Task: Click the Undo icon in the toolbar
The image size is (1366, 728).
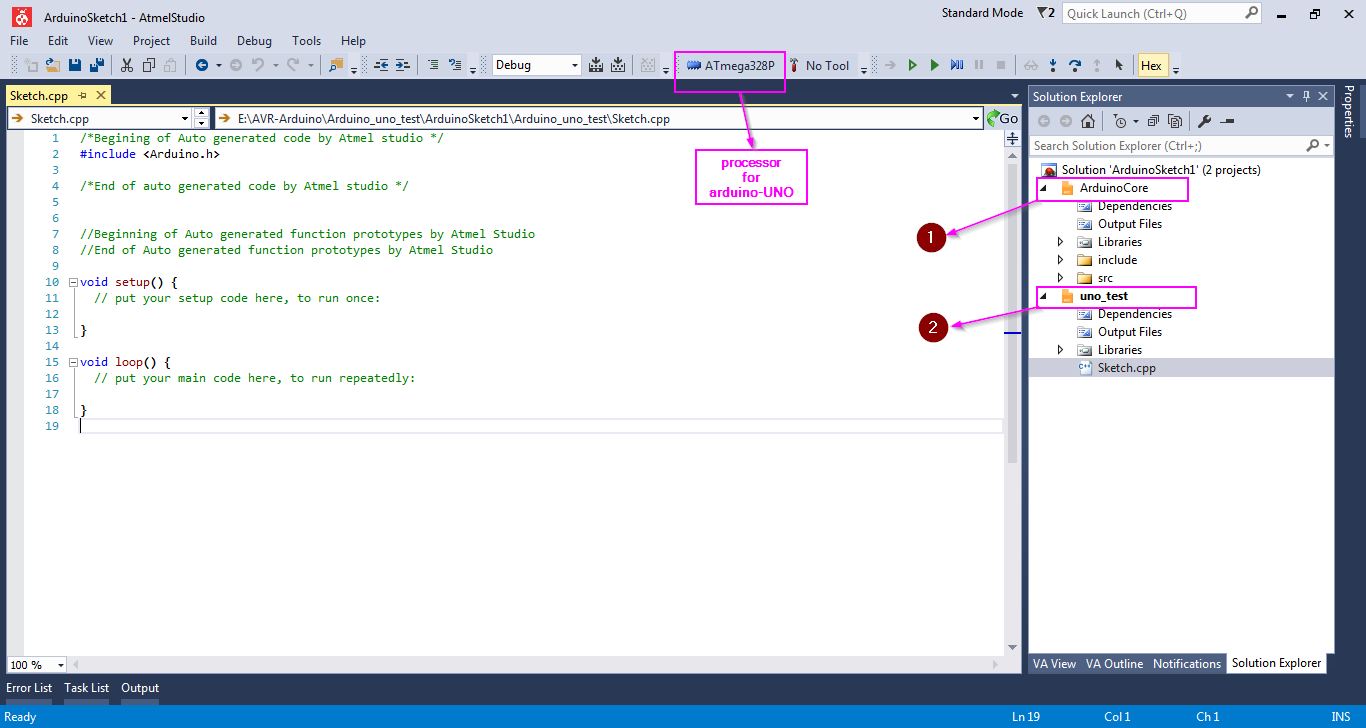Action: click(258, 65)
